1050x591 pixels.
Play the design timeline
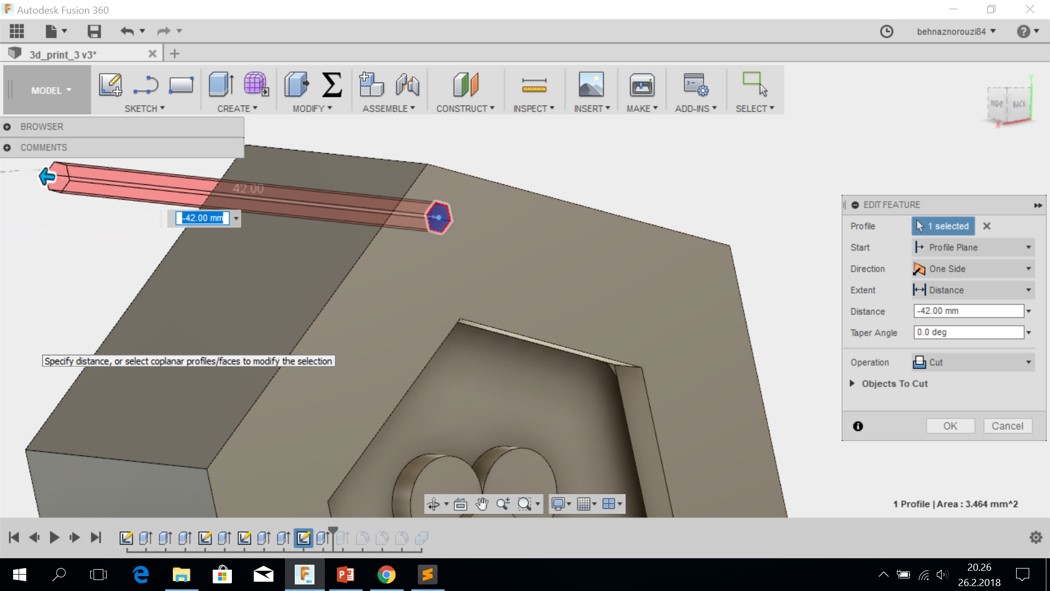coord(54,537)
